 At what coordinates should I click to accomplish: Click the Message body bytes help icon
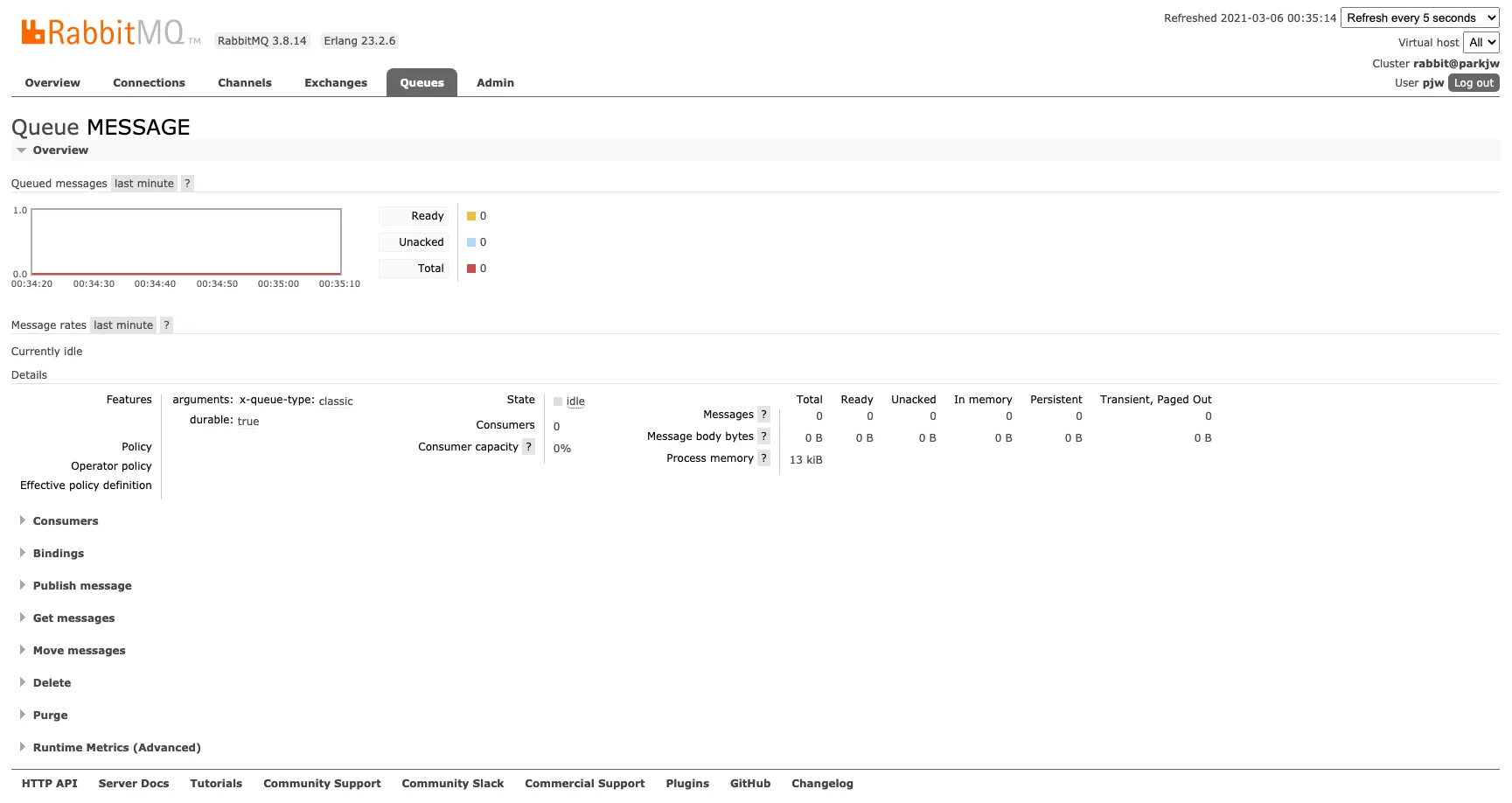[763, 436]
